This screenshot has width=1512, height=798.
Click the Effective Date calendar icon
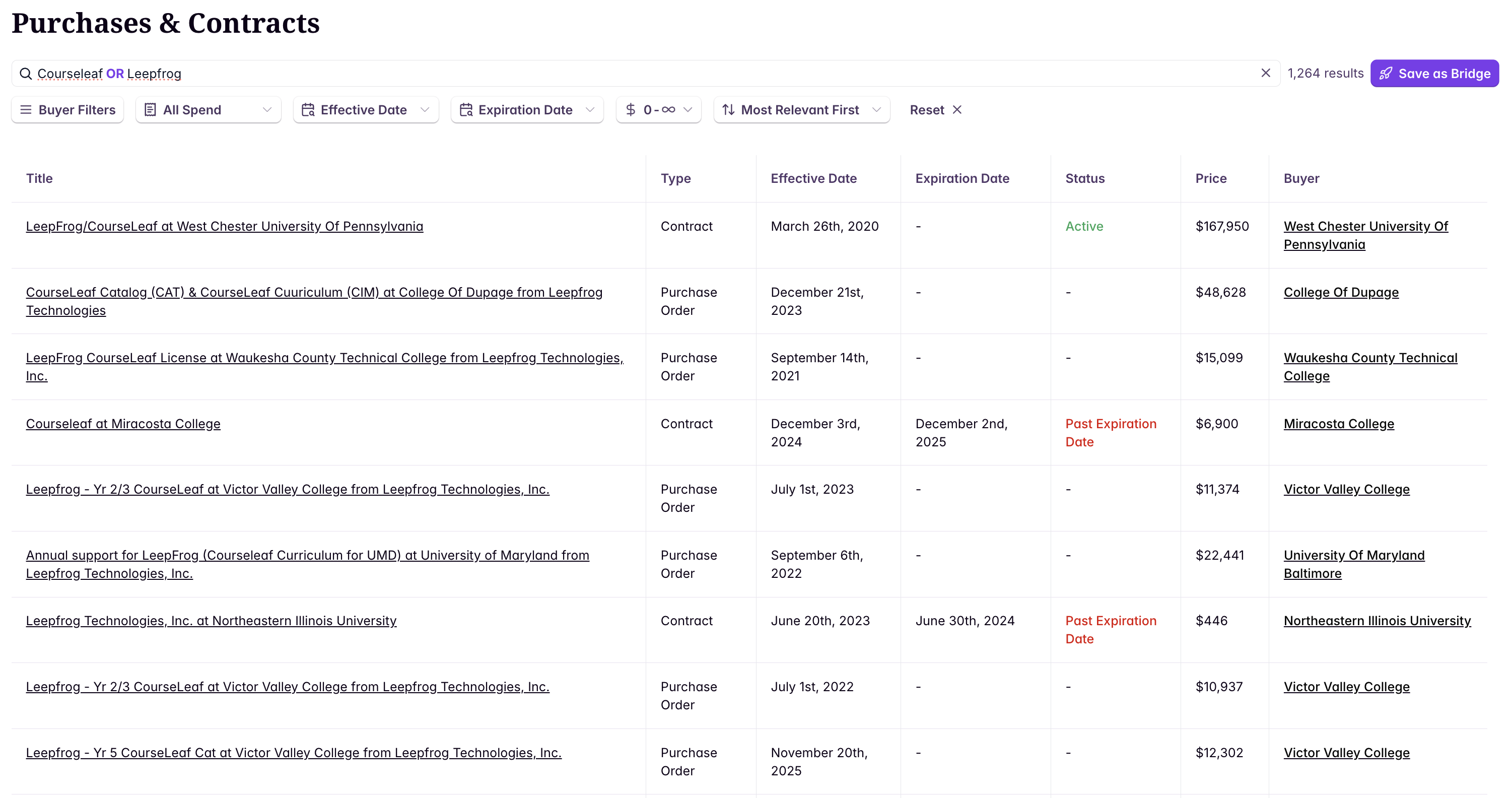point(308,110)
